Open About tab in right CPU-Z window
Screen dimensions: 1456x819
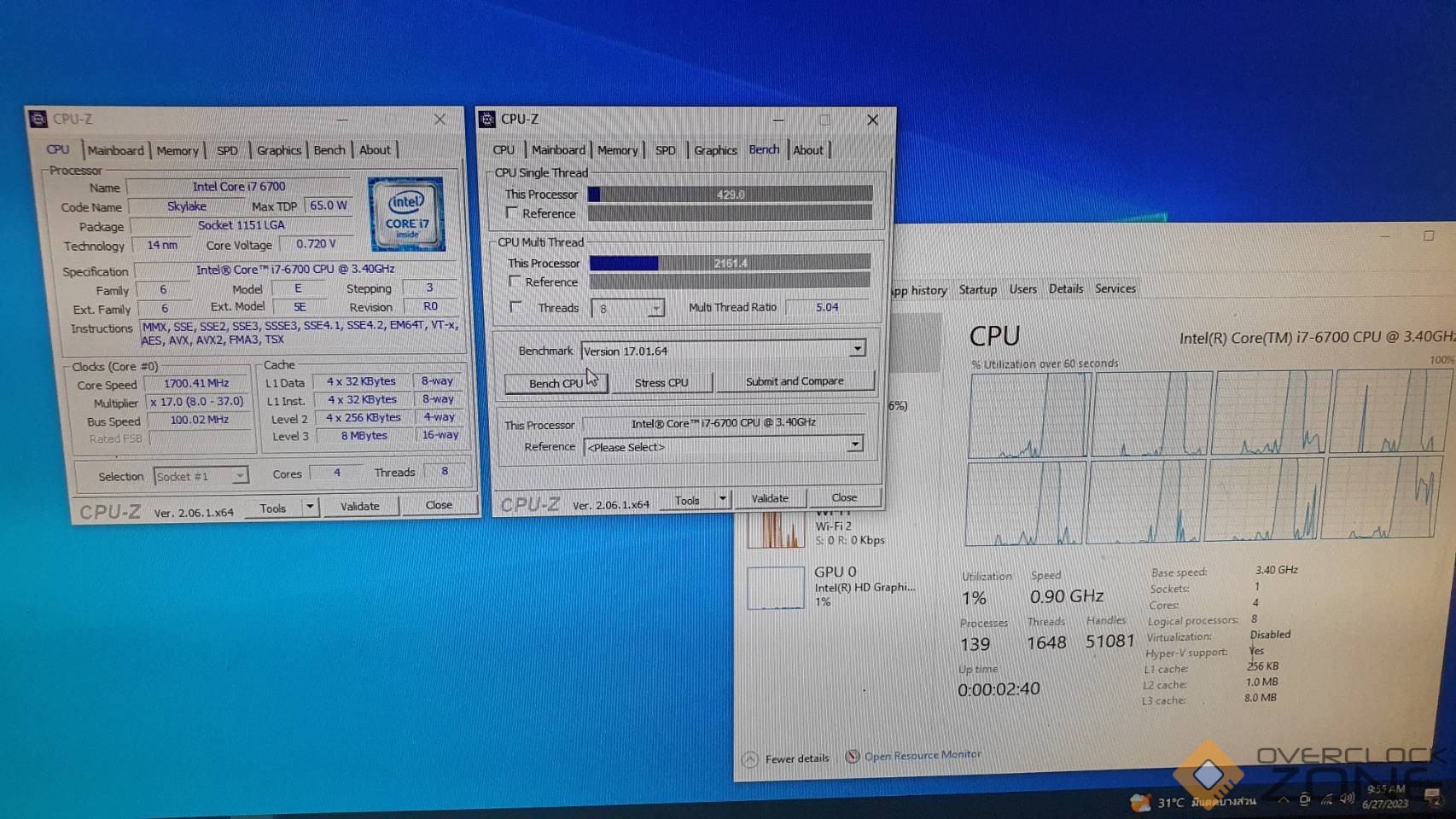coord(808,150)
